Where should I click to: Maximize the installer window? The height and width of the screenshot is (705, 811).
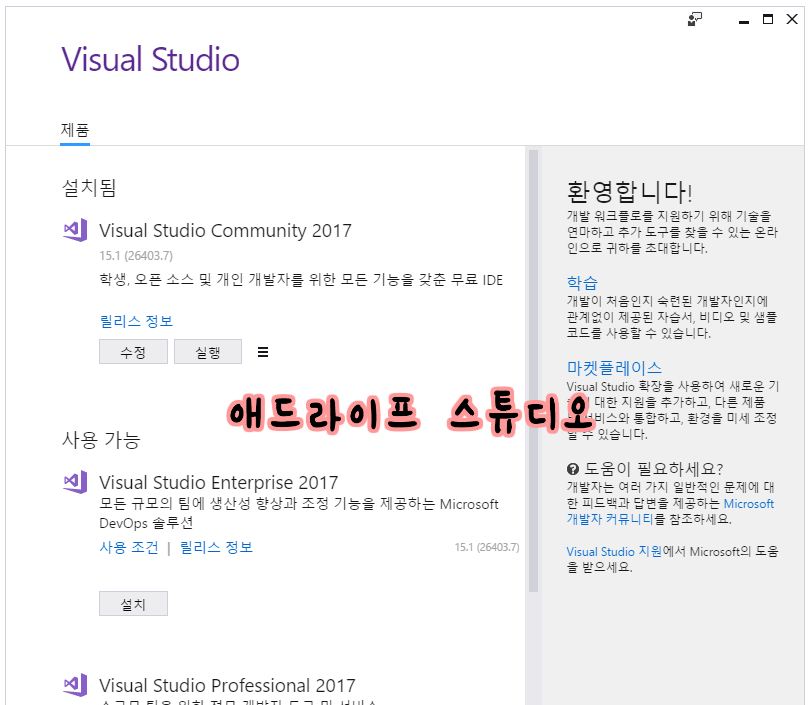[768, 20]
